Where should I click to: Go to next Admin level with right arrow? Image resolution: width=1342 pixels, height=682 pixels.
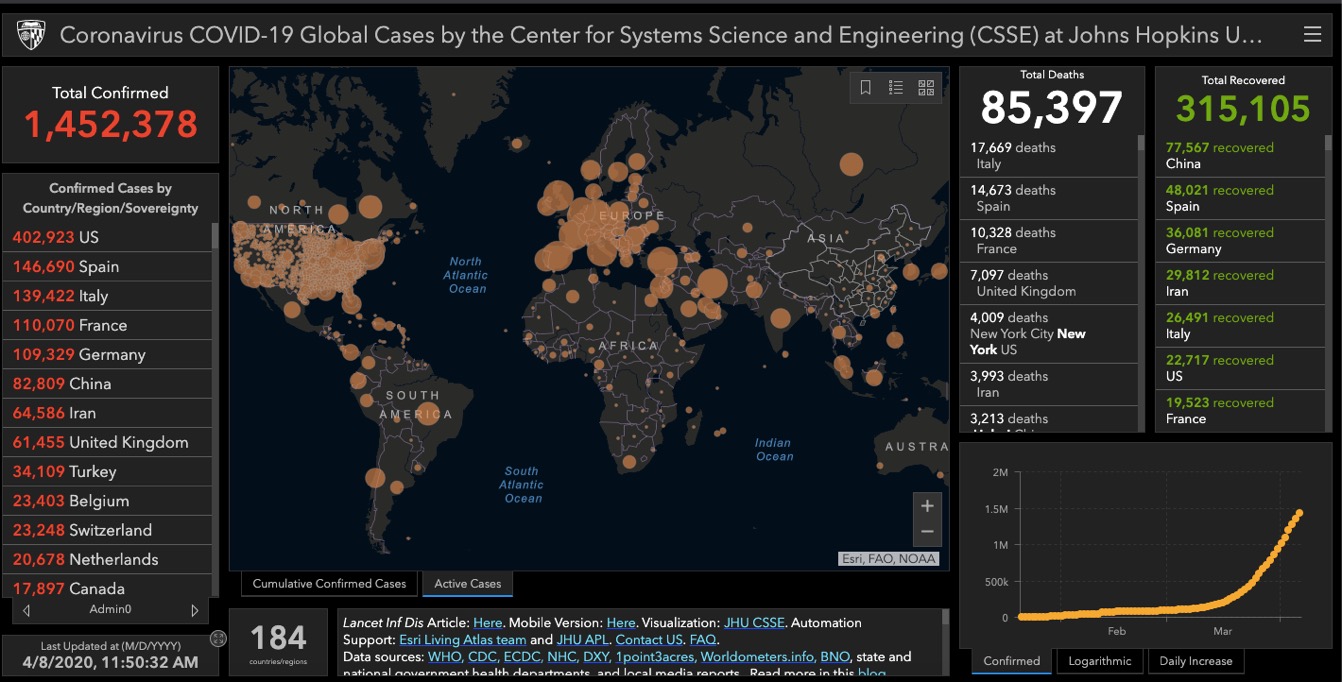[195, 609]
